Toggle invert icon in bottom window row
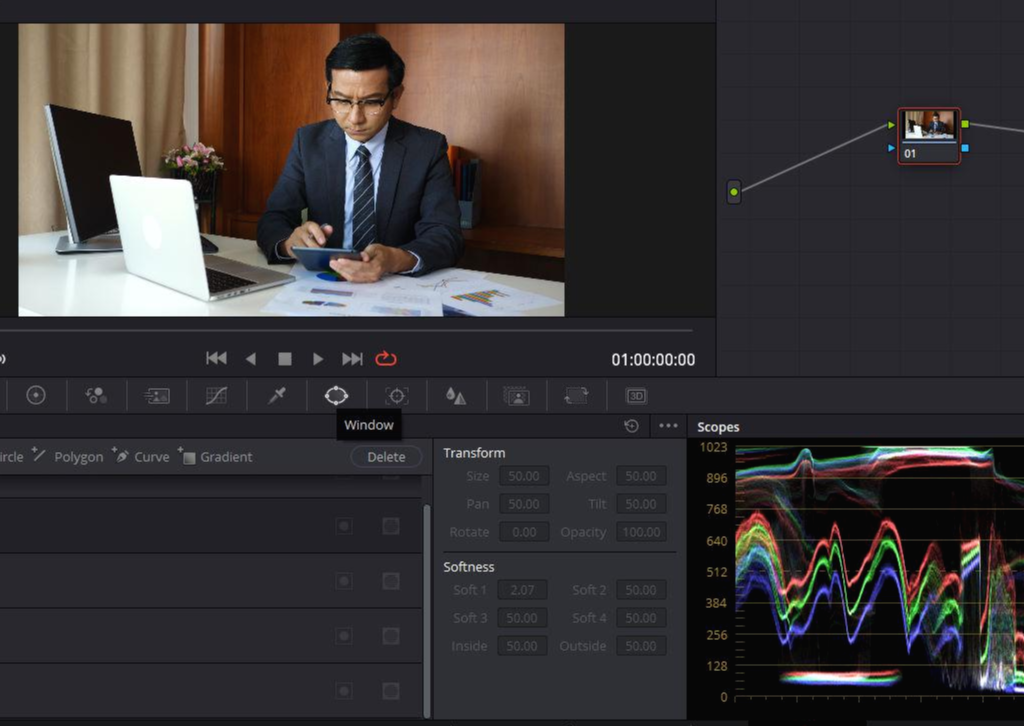 click(x=344, y=691)
